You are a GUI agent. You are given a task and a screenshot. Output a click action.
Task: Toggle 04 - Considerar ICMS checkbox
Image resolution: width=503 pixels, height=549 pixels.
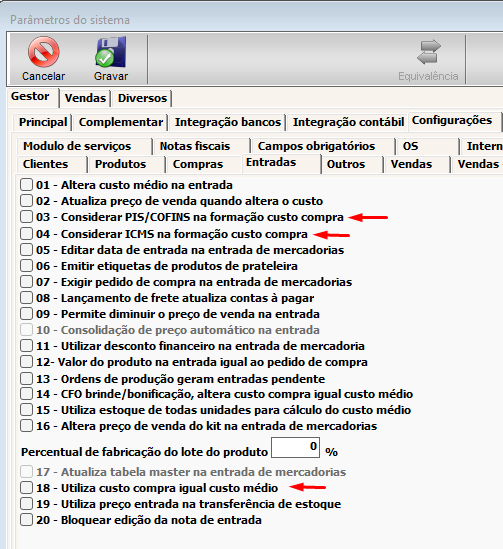click(26, 234)
